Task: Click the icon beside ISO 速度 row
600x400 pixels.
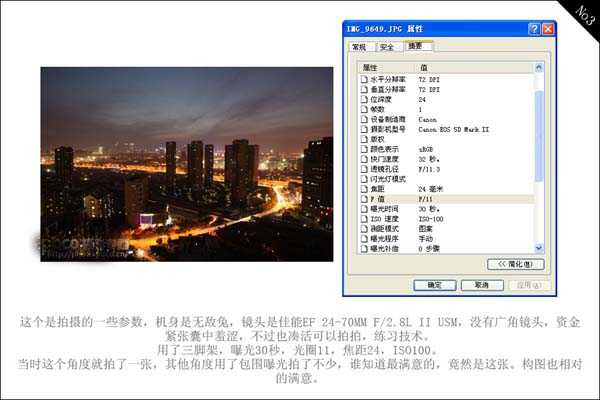Action: click(x=364, y=219)
